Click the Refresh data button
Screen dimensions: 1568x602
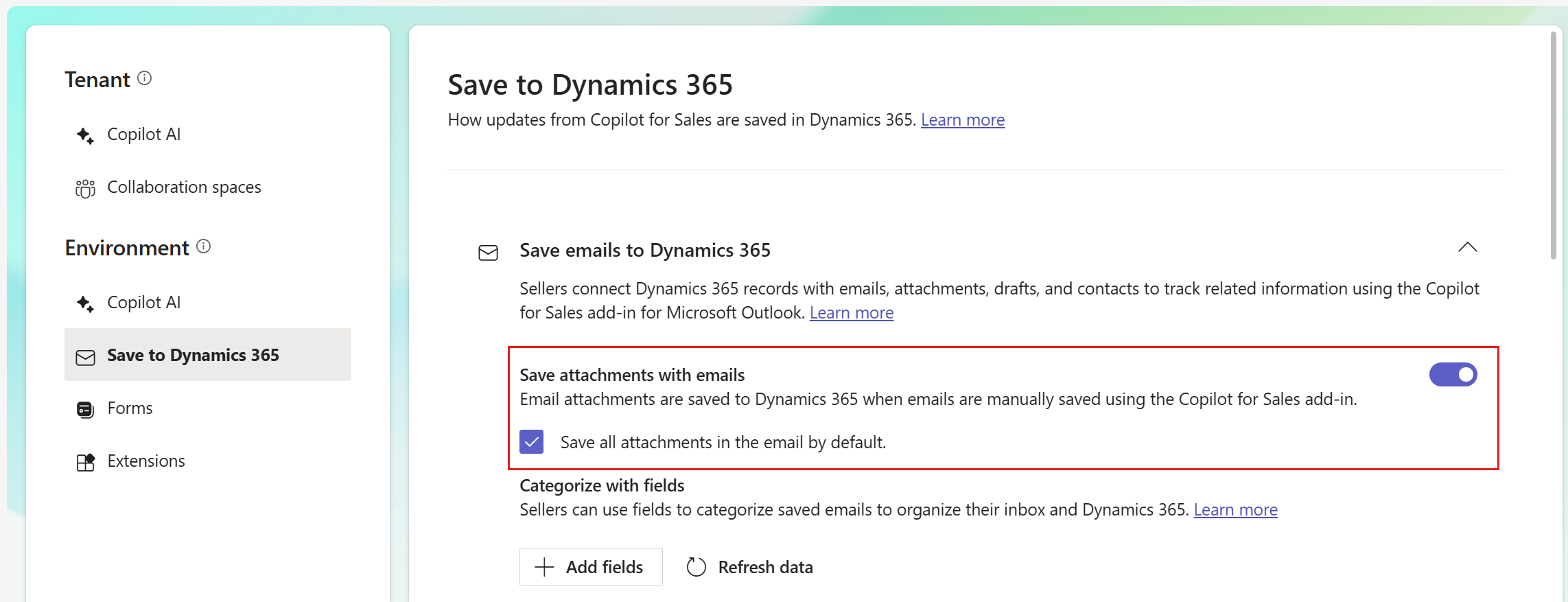pos(750,567)
